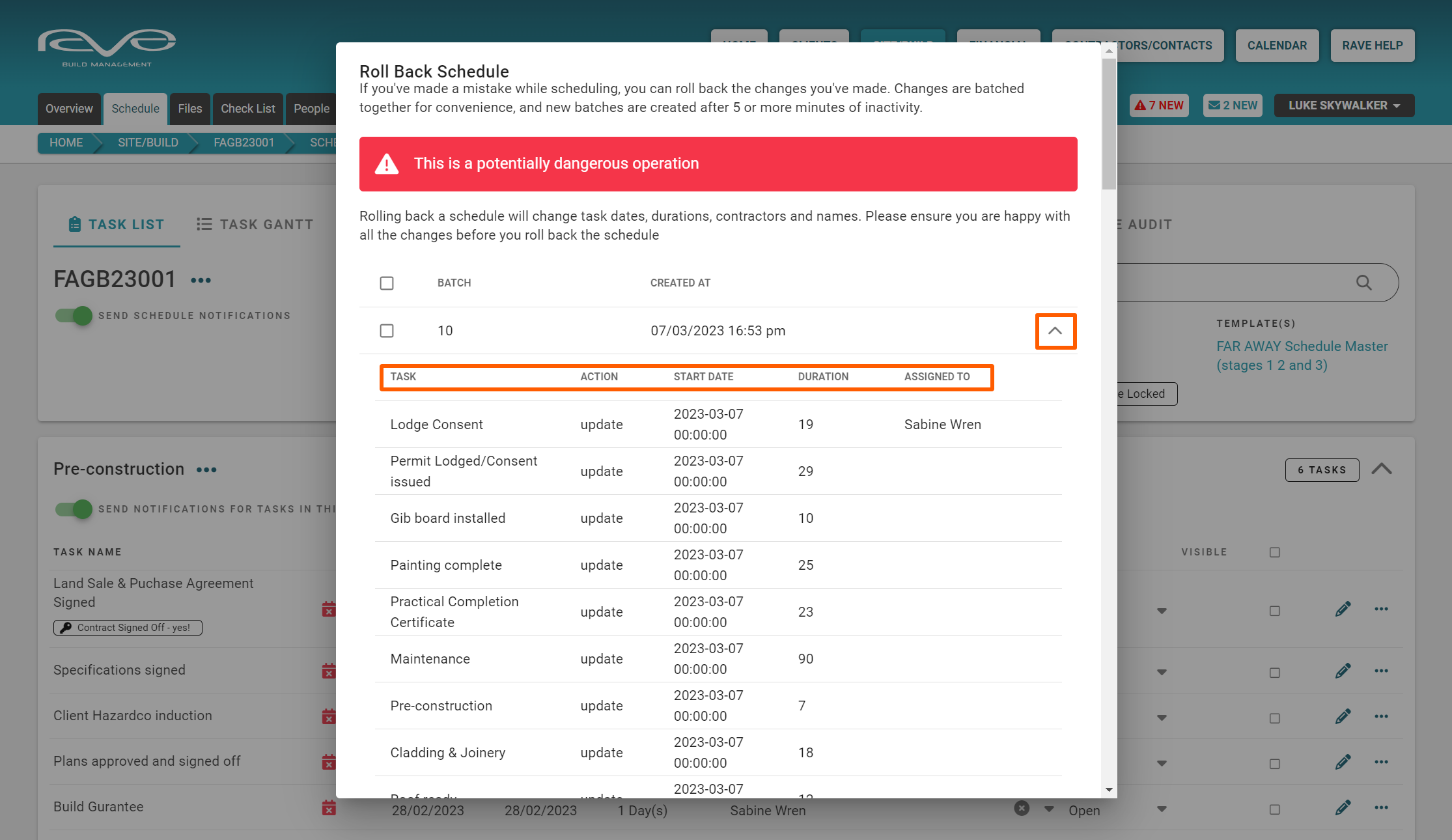1452x840 pixels.
Task: Select all batches header checkbox
Action: click(x=387, y=283)
